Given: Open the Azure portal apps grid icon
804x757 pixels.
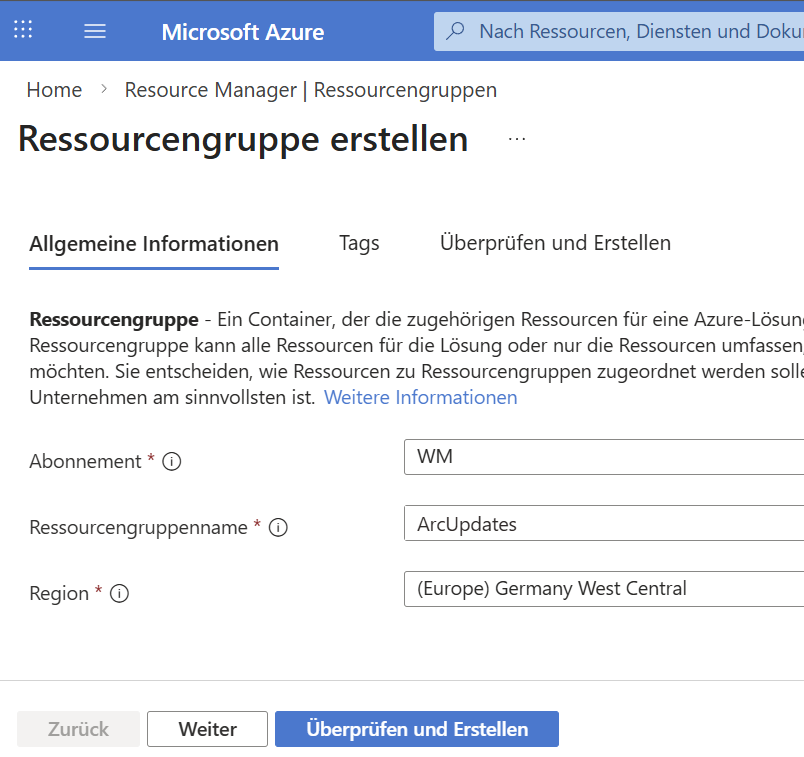Looking at the screenshot, I should [x=23, y=30].
